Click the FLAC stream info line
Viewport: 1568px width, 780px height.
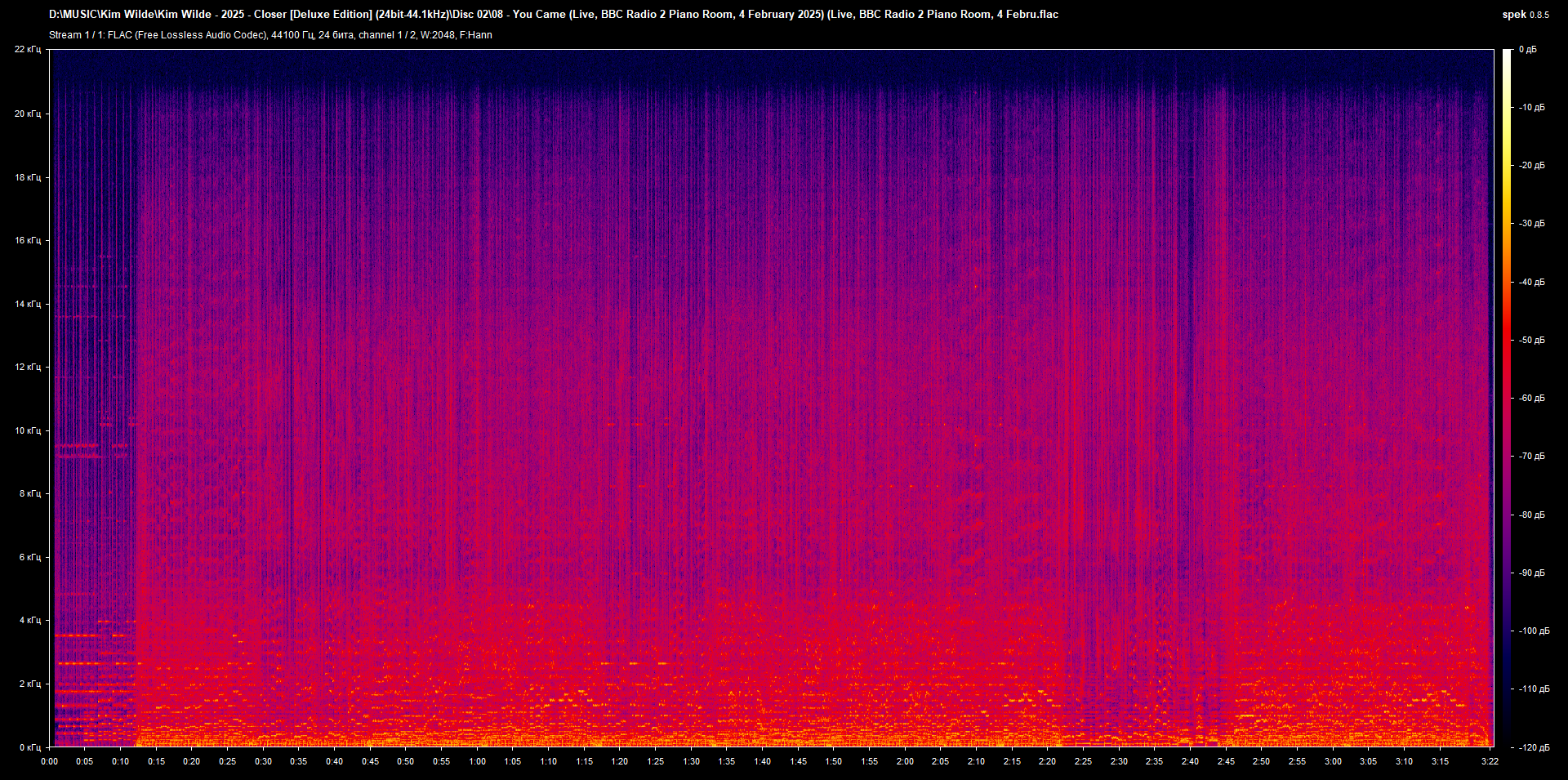270,35
